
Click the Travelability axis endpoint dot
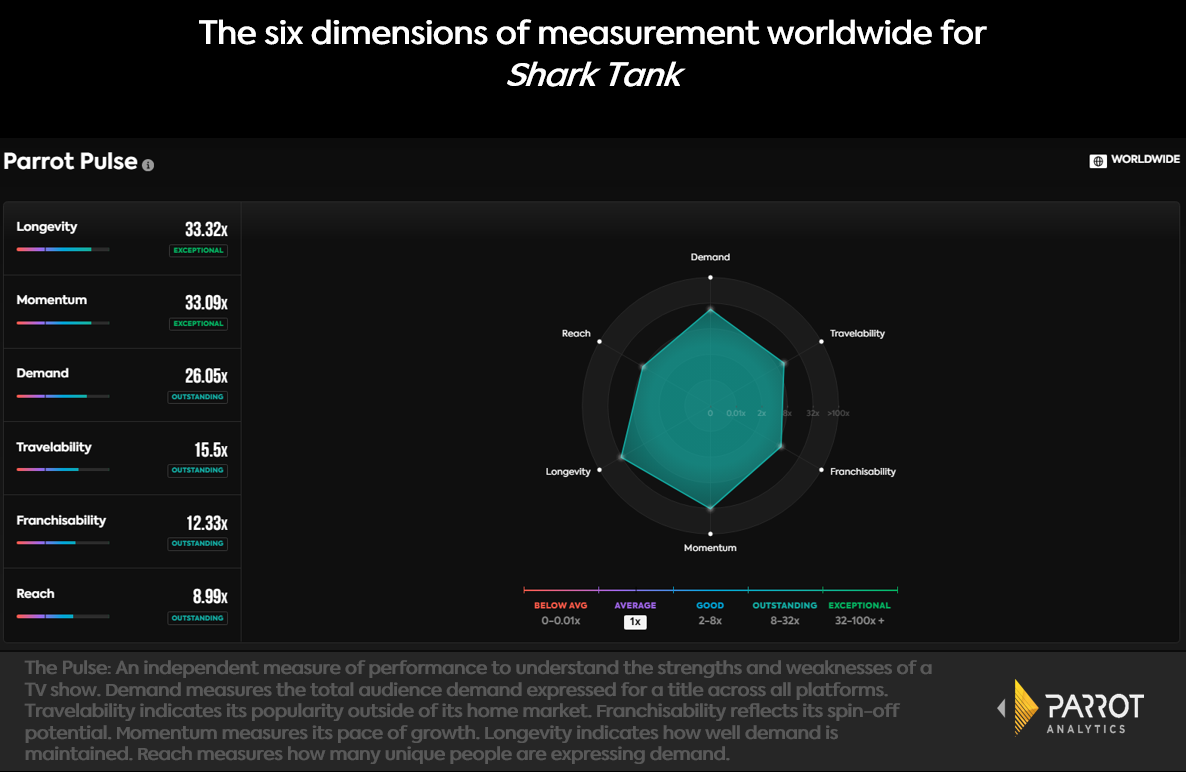pyautogui.click(x=821, y=342)
